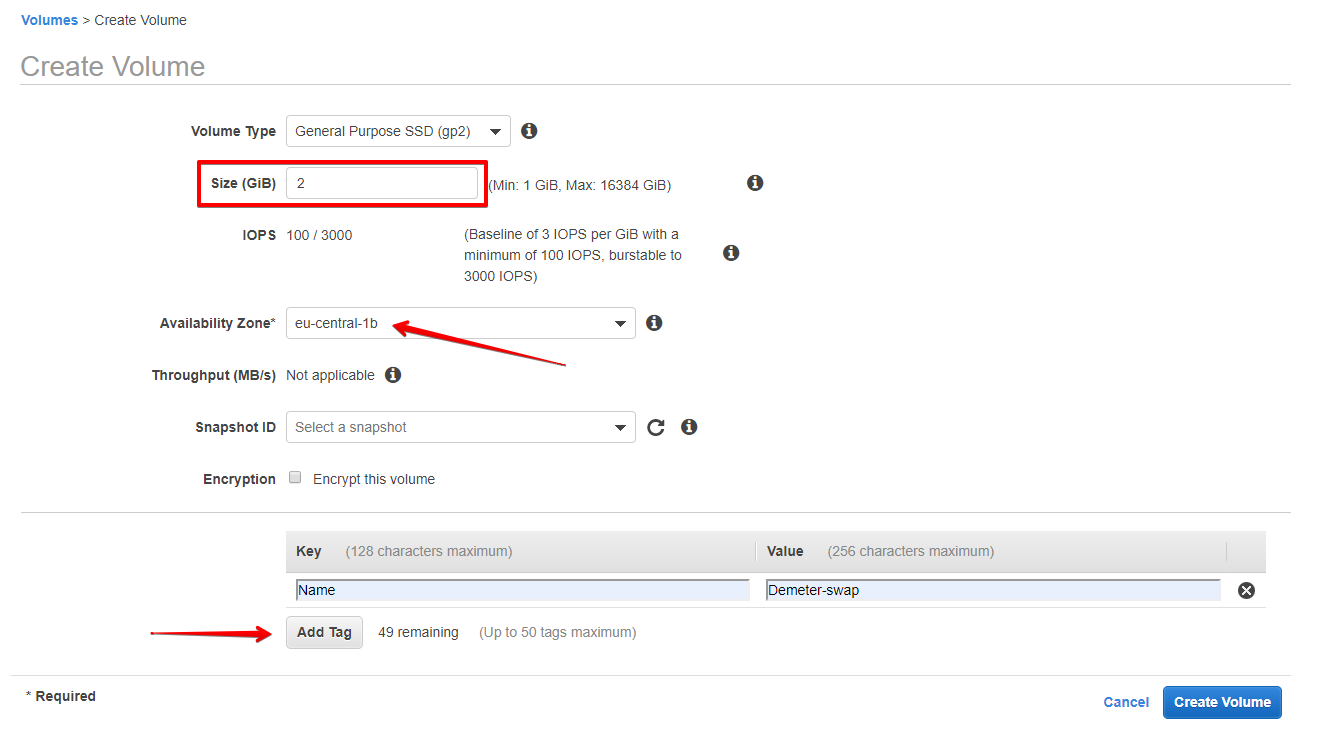Open the Volume Type info icon

coord(529,131)
